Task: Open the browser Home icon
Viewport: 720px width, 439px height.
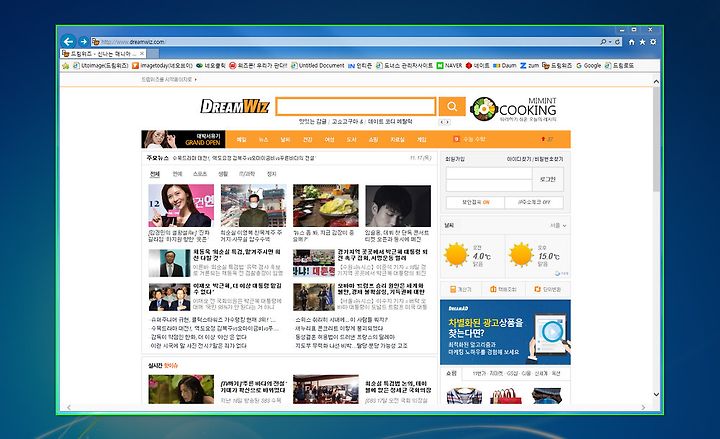Action: click(x=632, y=42)
